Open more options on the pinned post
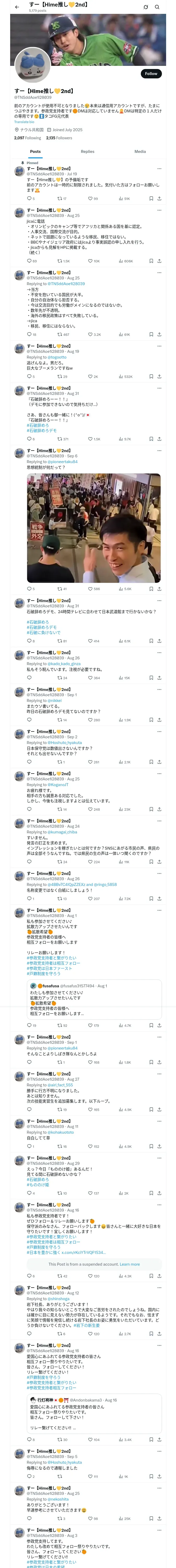176x1568 pixels. pos(159,169)
